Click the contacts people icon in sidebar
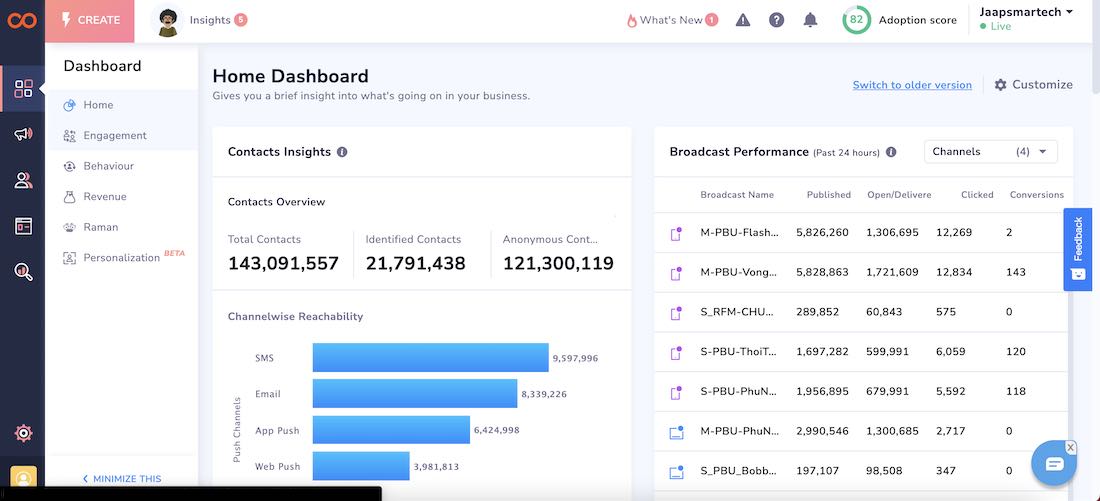 [x=23, y=180]
